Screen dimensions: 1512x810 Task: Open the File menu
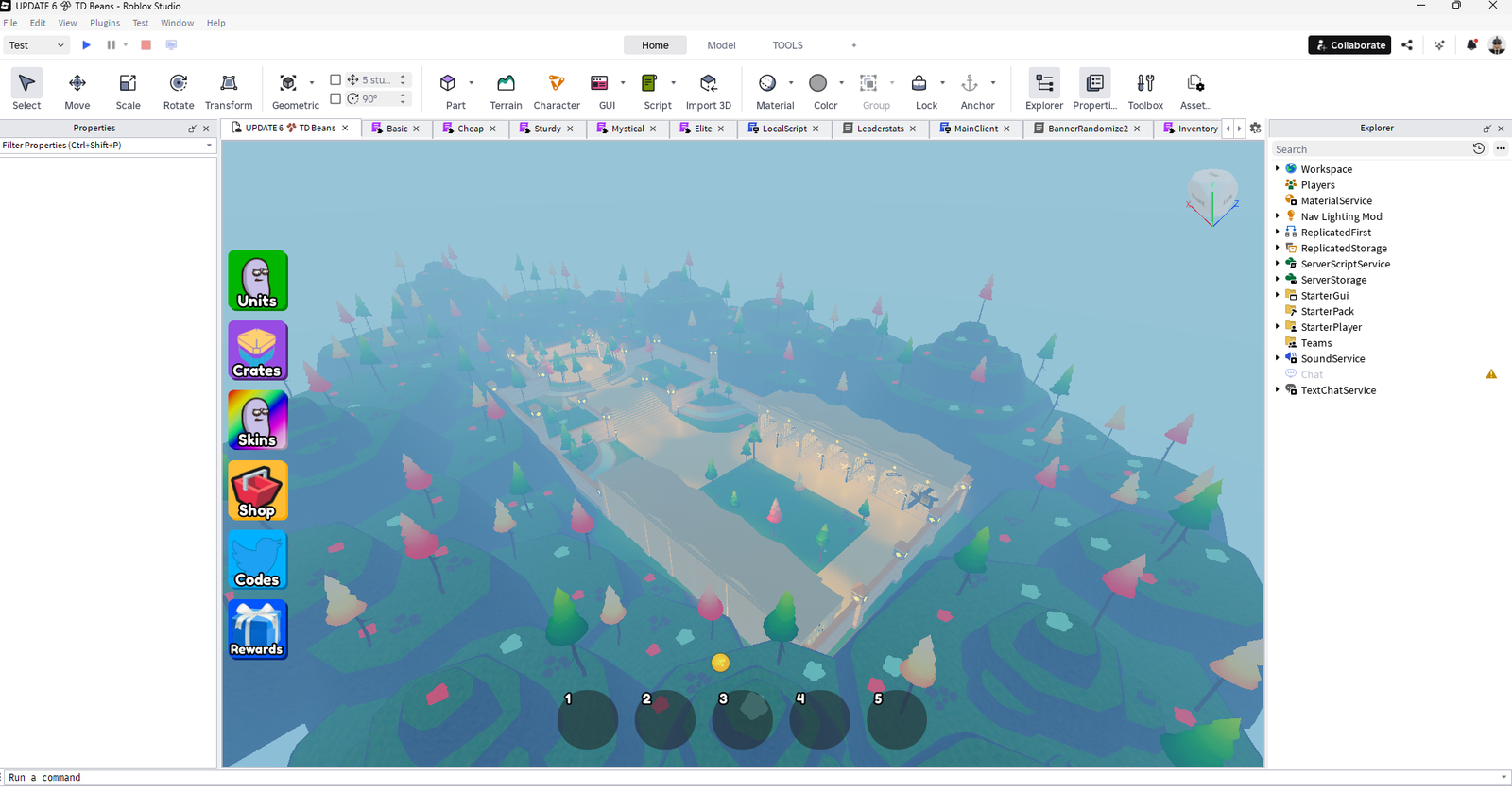tap(10, 23)
